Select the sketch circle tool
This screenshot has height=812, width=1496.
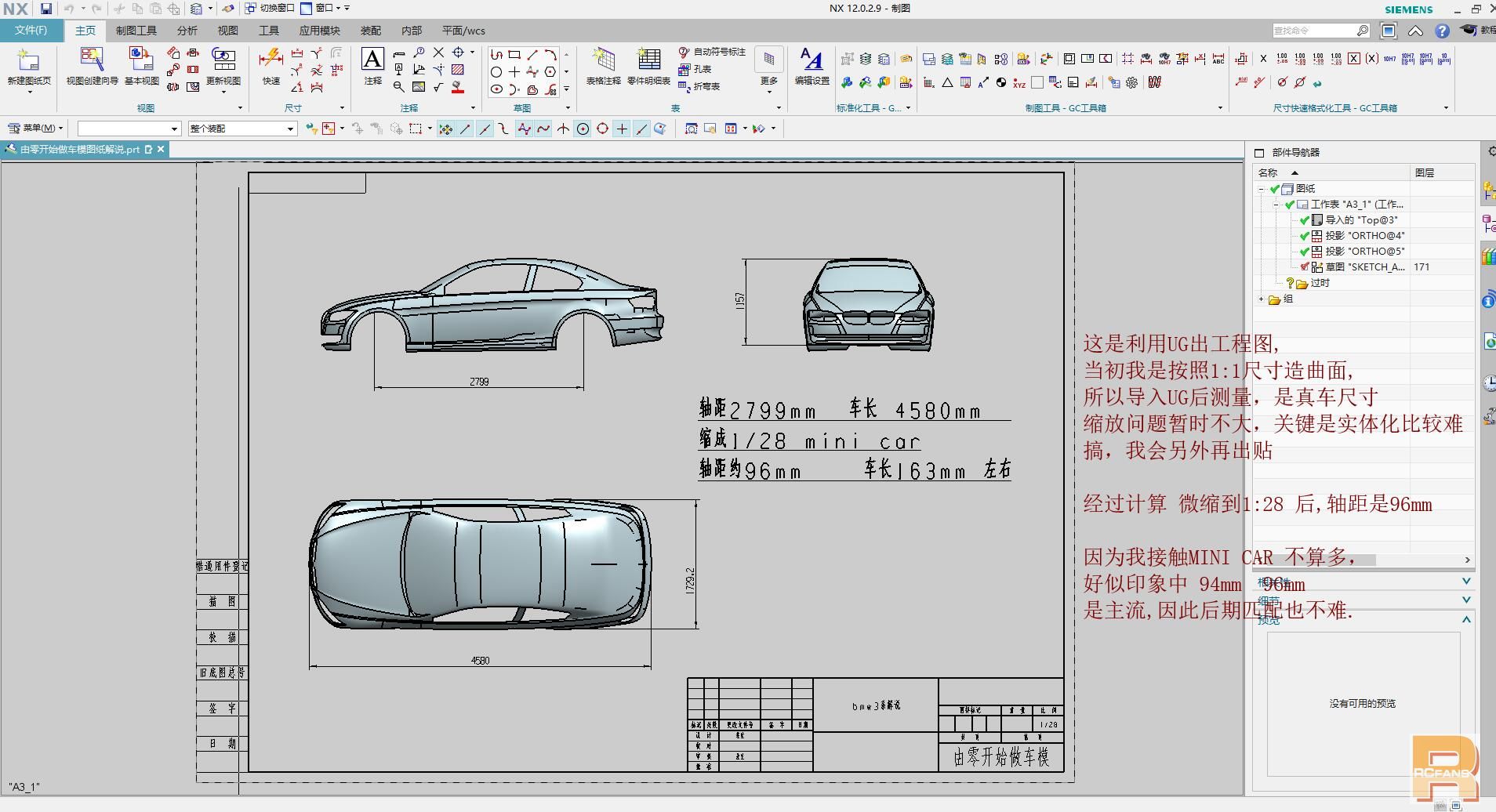click(496, 71)
